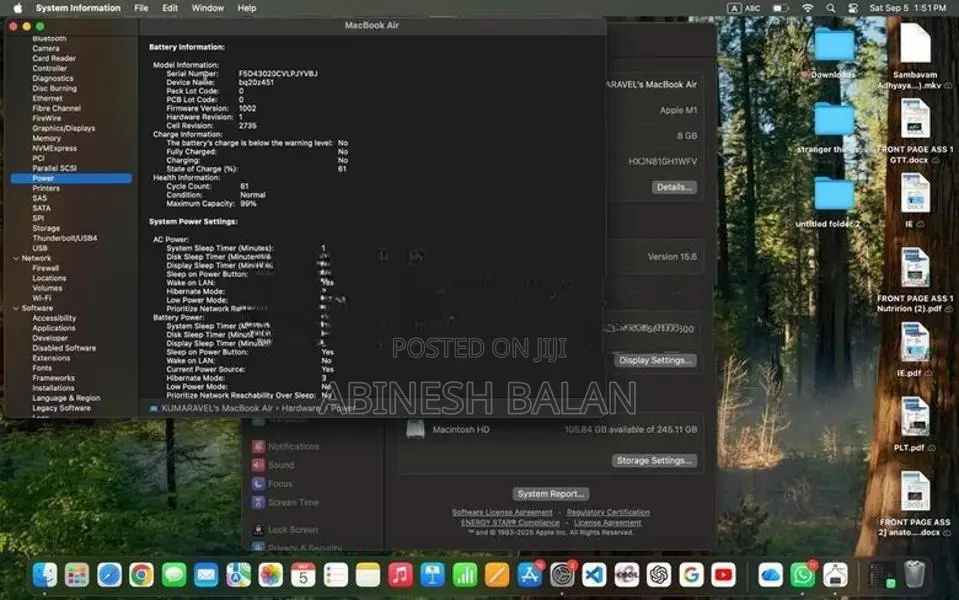Screen dimensions: 959x600
Task: Open the App Store in the Dock
Action: (x=529, y=575)
